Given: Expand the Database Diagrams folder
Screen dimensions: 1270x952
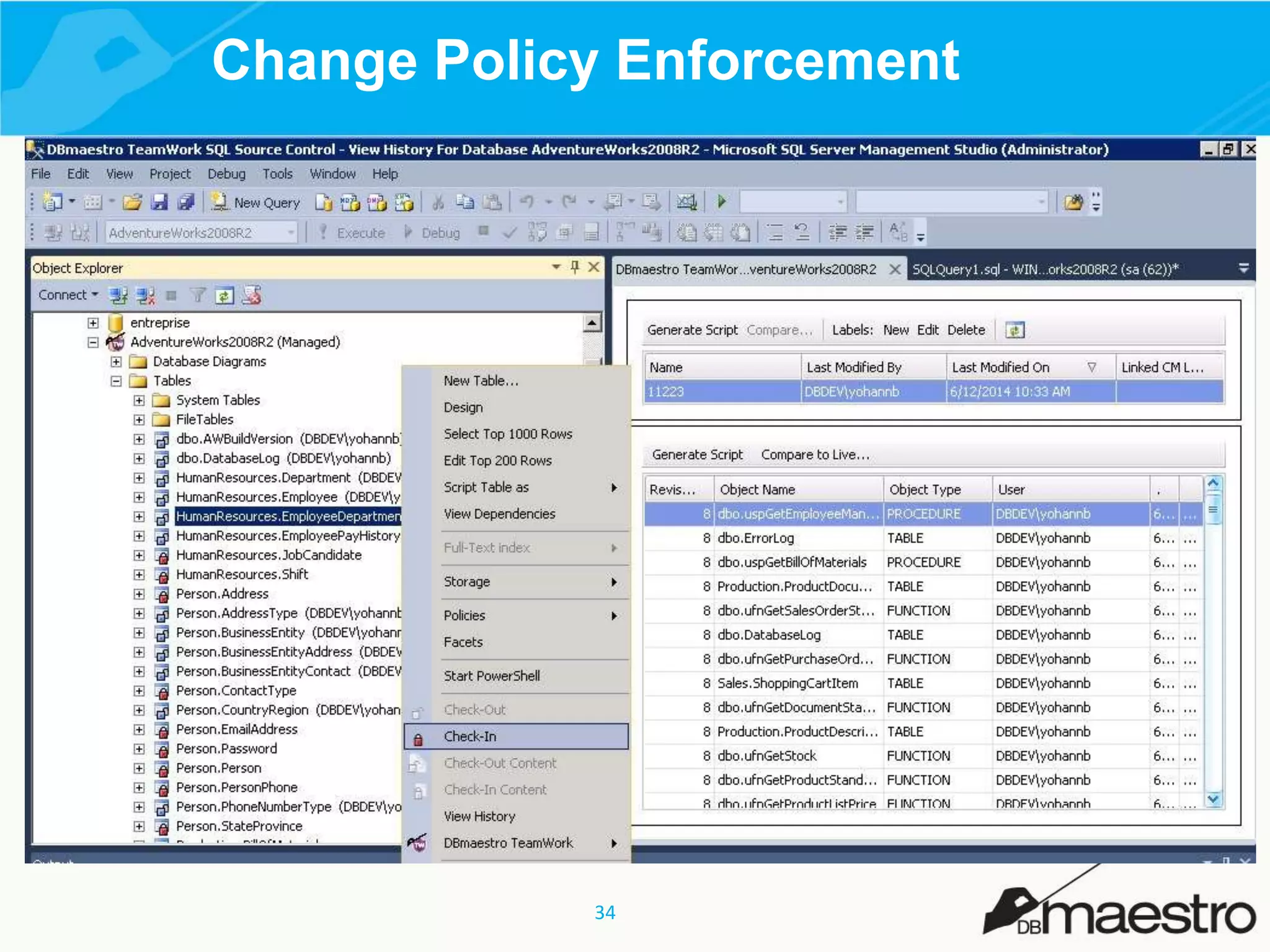Looking at the screenshot, I should tap(116, 361).
